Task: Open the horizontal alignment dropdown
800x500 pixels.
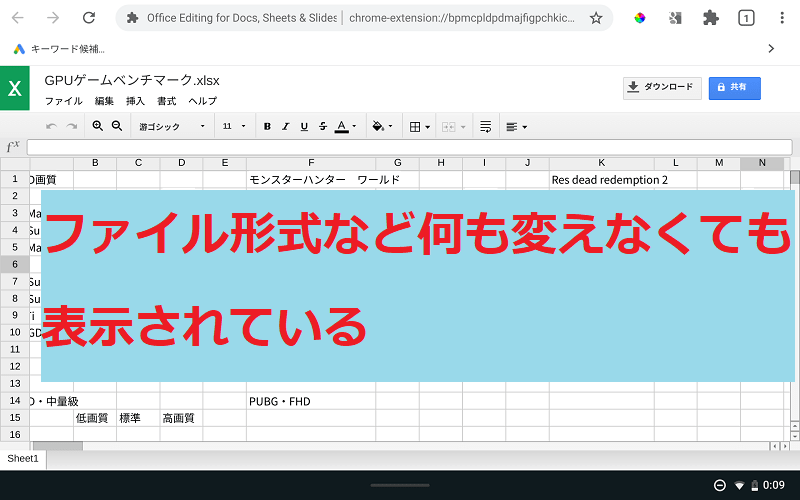Action: click(x=516, y=127)
